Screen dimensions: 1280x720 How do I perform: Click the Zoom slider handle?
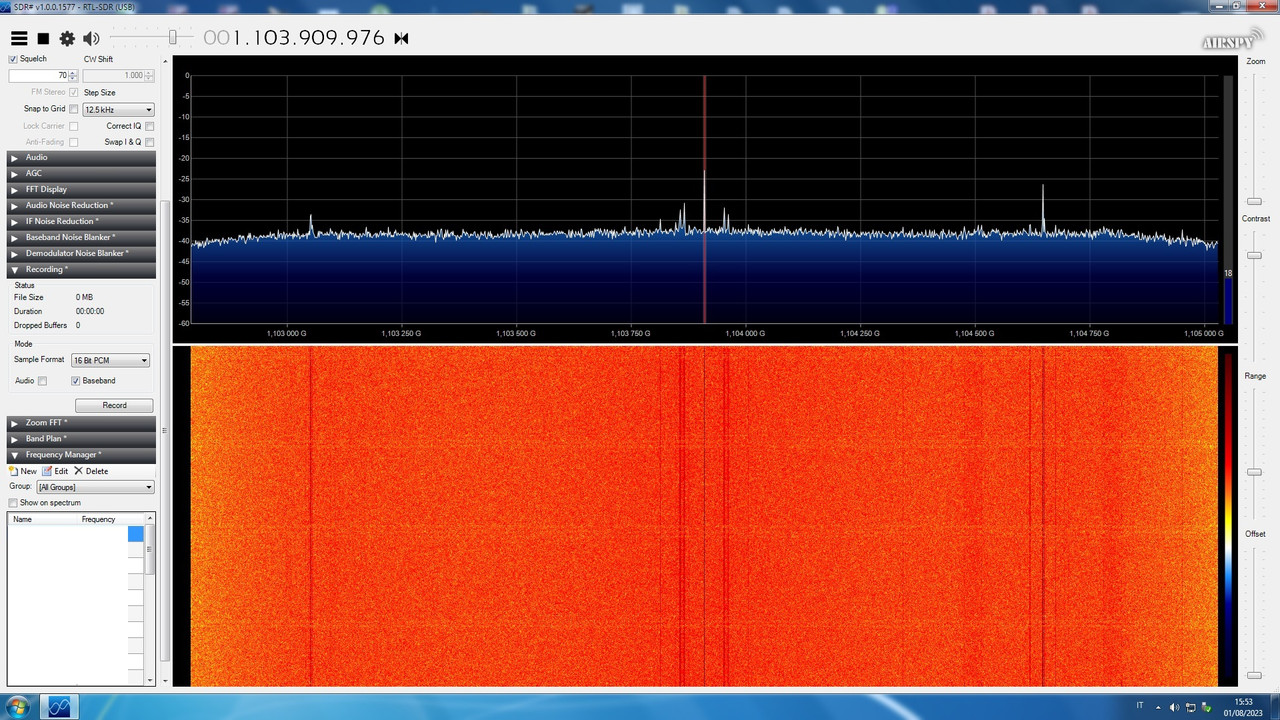[x=1254, y=202]
